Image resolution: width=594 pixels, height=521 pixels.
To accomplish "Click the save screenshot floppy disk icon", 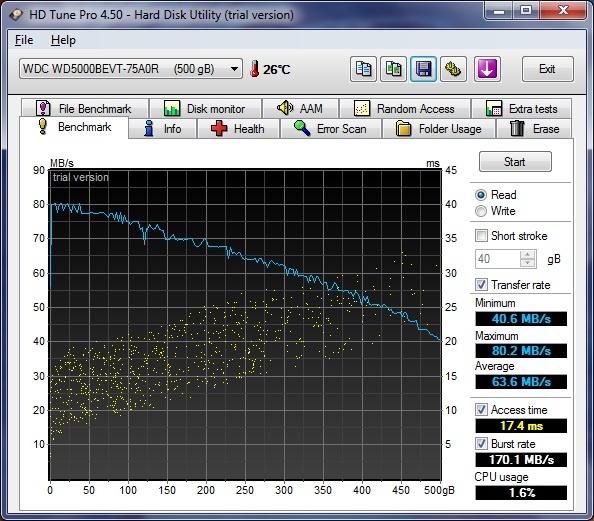I will pos(423,69).
